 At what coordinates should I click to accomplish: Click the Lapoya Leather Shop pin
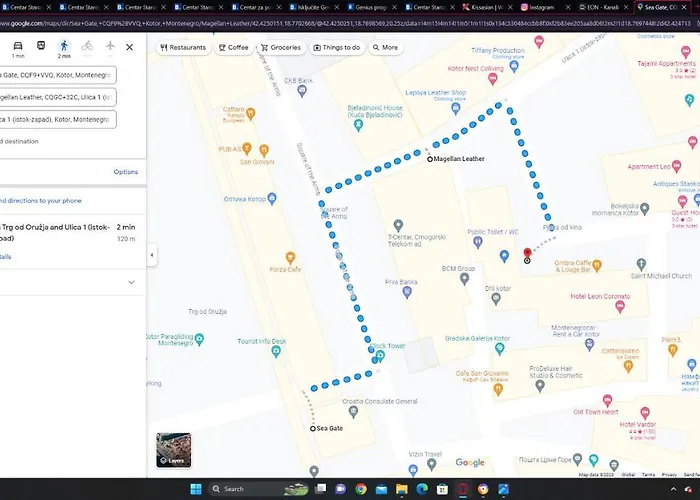(x=455, y=108)
